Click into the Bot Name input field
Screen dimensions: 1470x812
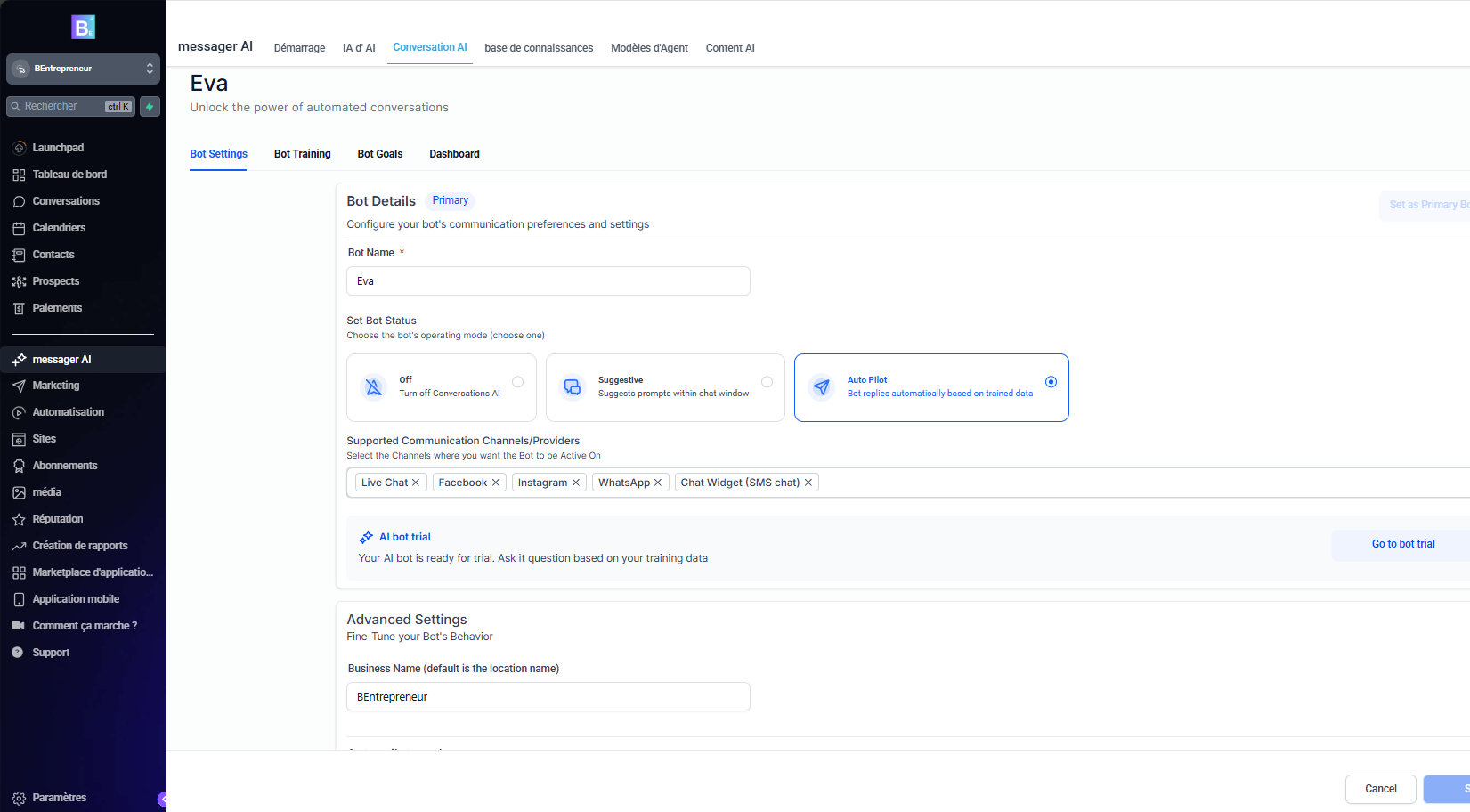(x=548, y=281)
